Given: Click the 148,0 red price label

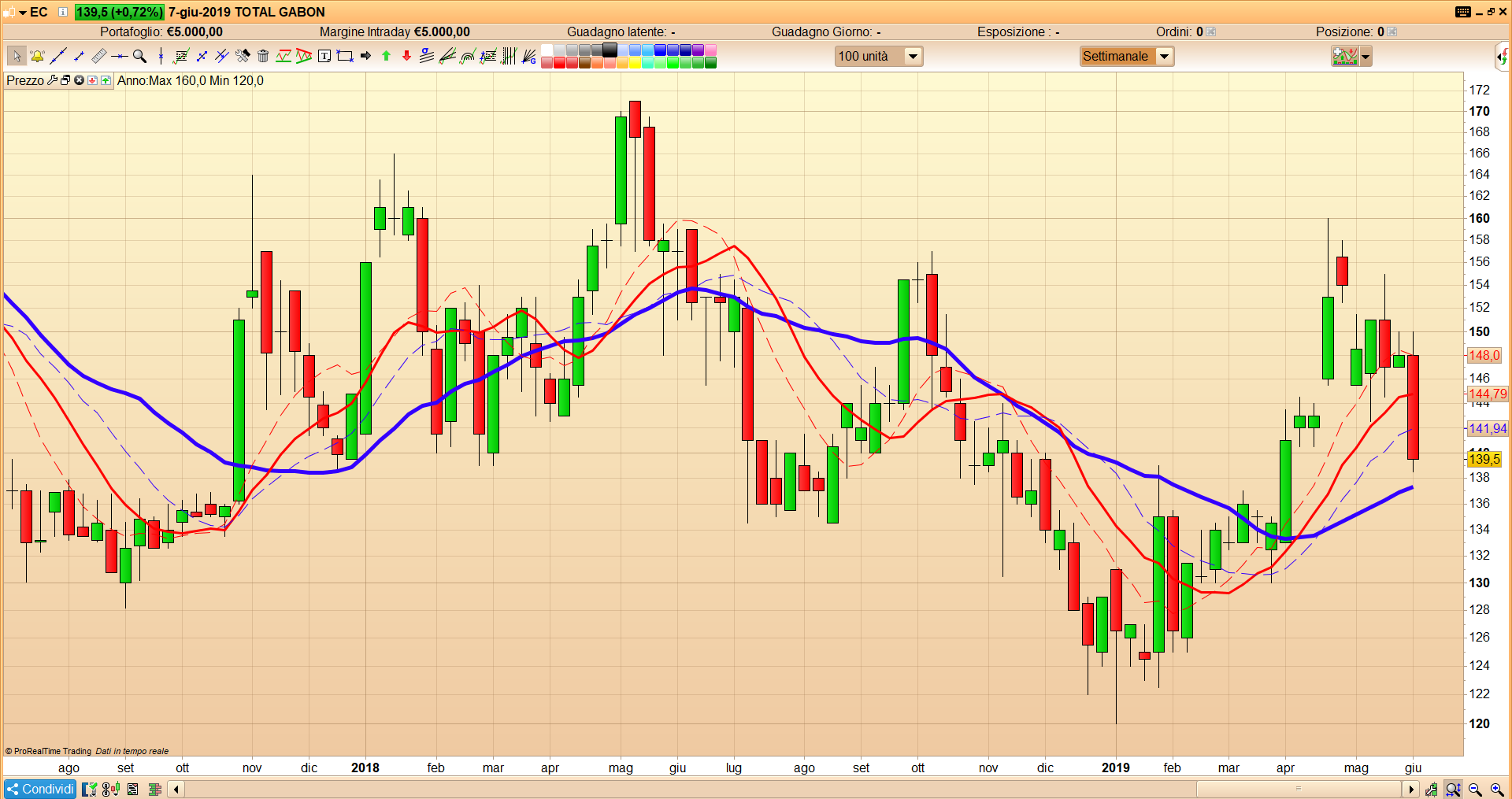Looking at the screenshot, I should point(1484,355).
